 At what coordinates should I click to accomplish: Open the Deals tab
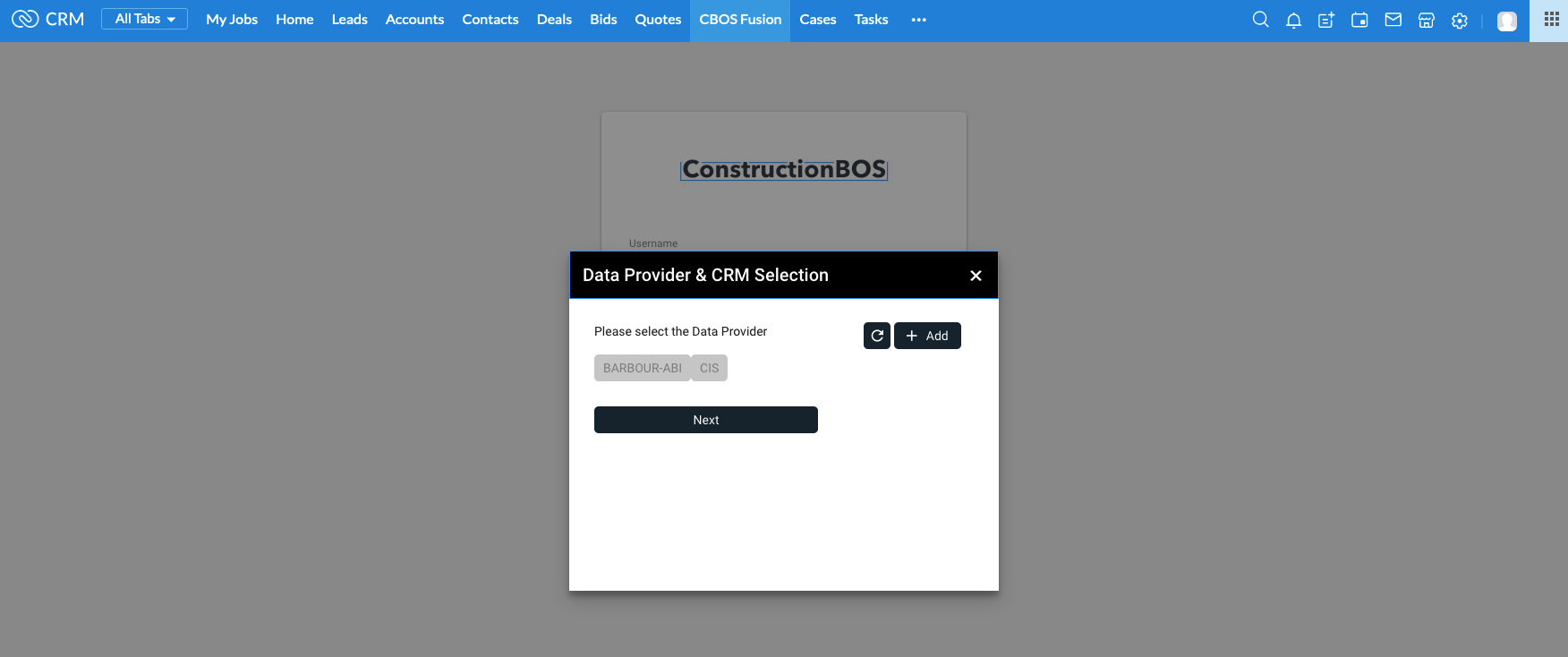click(x=554, y=19)
